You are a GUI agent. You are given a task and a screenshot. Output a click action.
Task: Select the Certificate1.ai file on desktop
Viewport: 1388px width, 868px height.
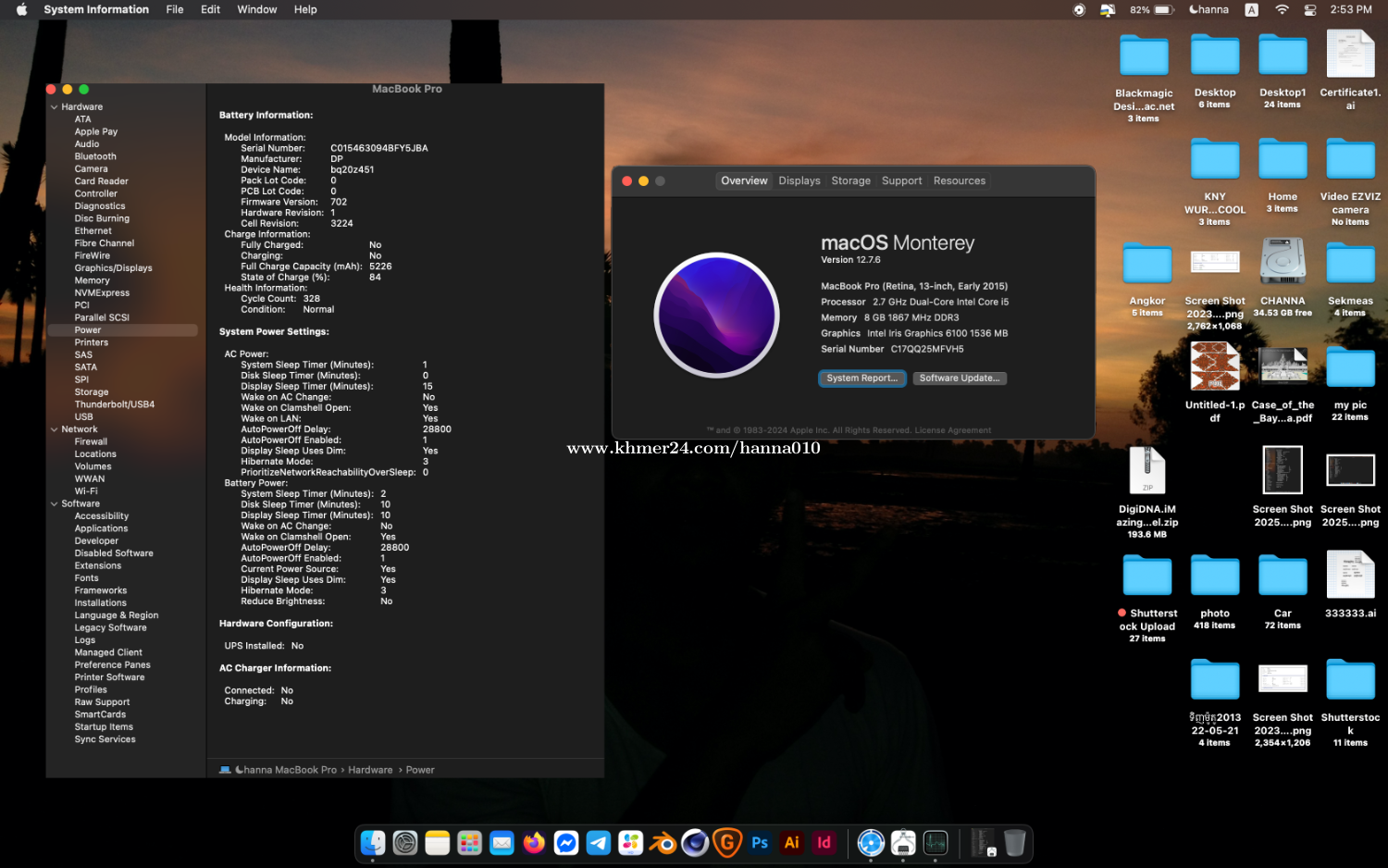[x=1350, y=54]
